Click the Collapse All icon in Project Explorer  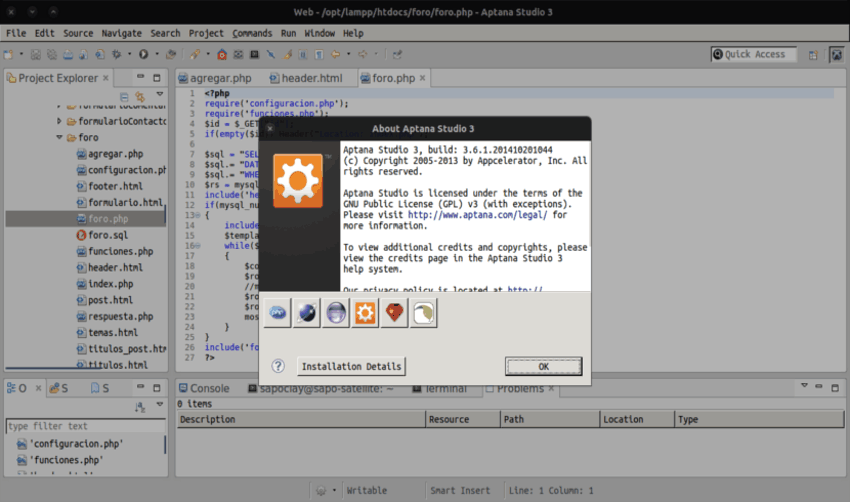click(x=125, y=96)
